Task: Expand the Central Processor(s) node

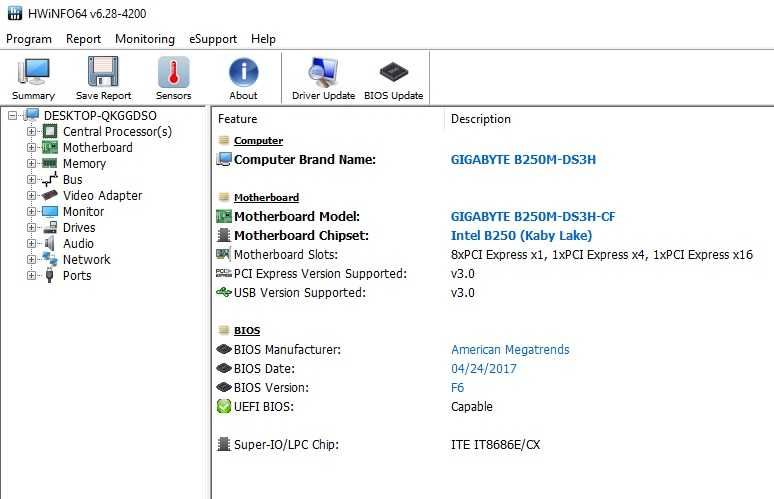Action: click(x=32, y=131)
